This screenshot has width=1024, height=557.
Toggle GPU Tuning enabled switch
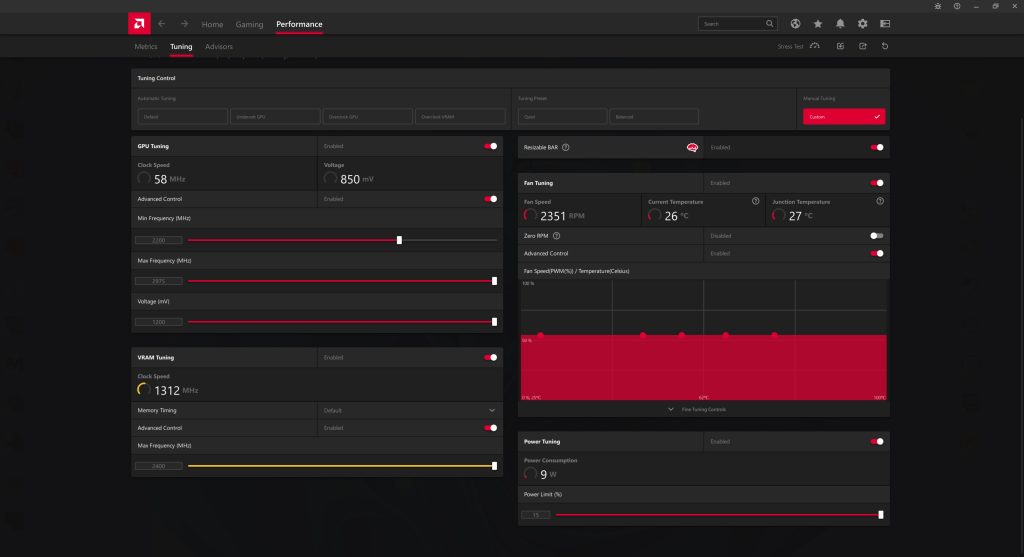tap(490, 146)
